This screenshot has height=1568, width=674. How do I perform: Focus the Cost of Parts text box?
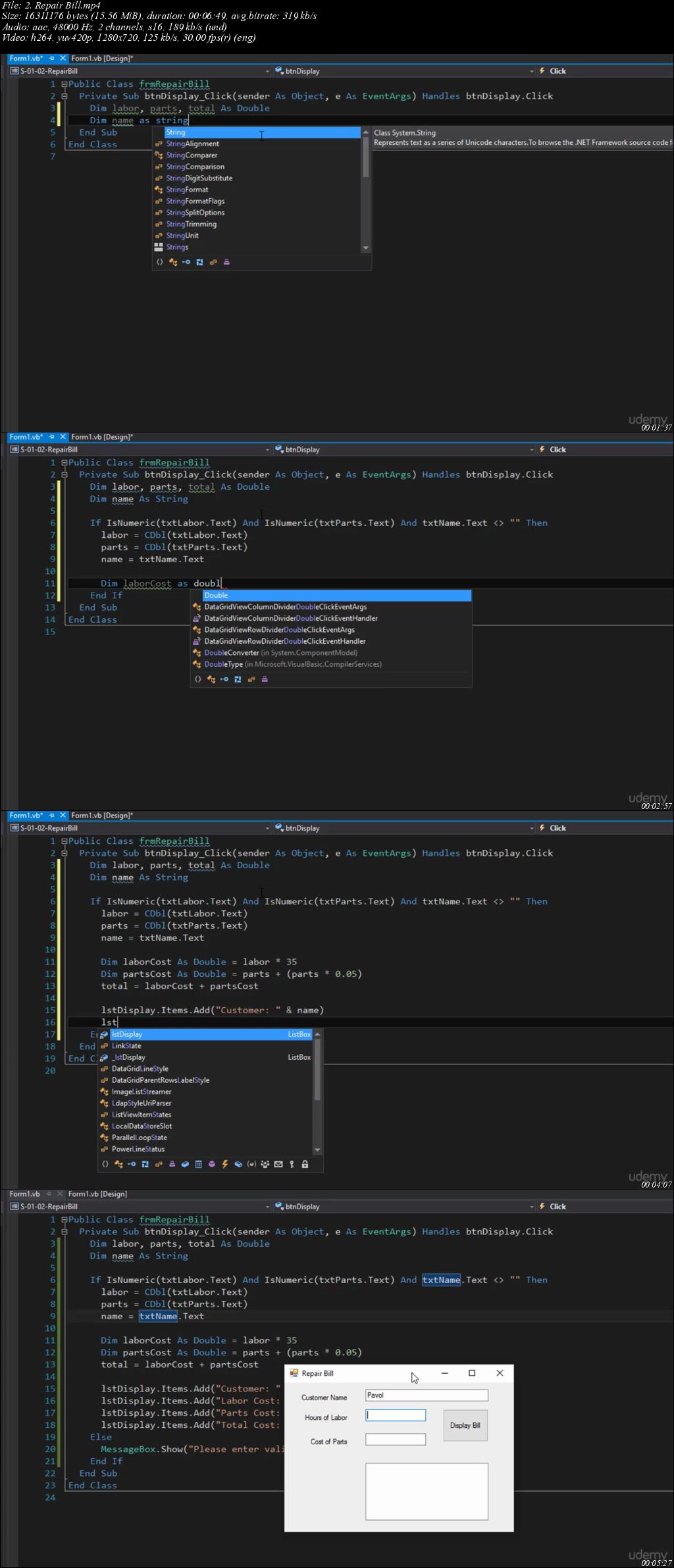396,1440
